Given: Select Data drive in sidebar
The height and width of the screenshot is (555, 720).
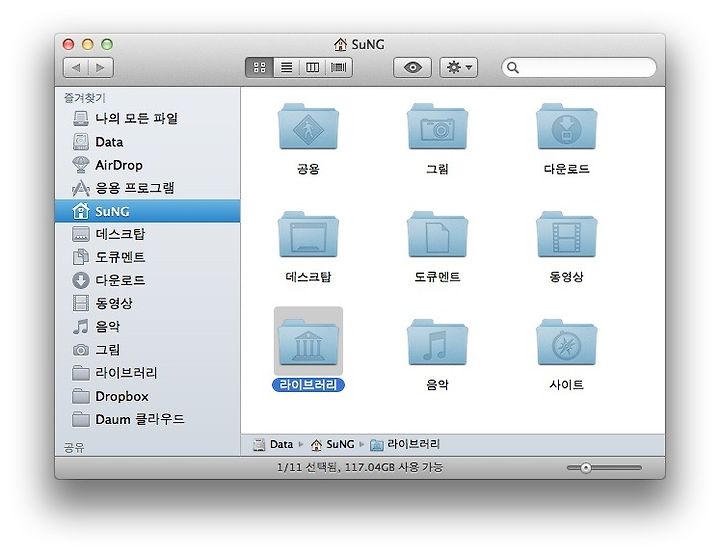Looking at the screenshot, I should coord(147,142).
